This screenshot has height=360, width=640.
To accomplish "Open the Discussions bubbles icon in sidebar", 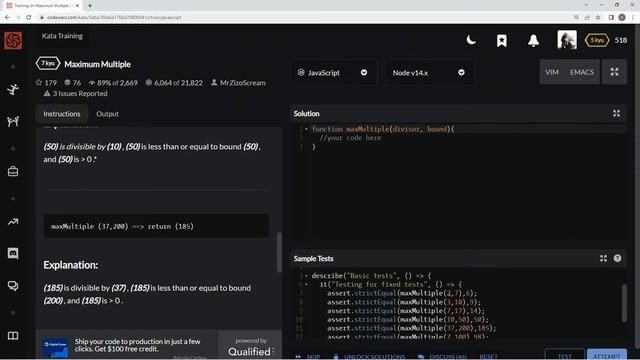I will (x=13, y=286).
